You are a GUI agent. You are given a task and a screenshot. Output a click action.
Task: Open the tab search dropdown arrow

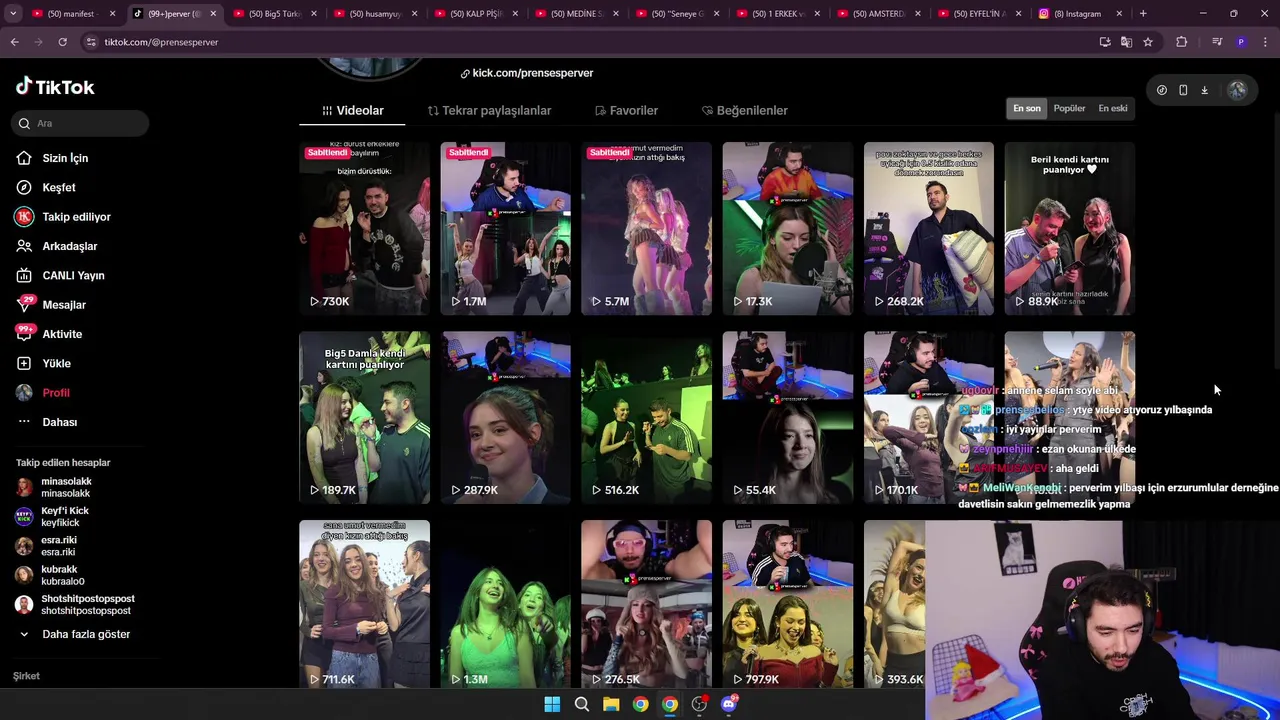tap(12, 14)
